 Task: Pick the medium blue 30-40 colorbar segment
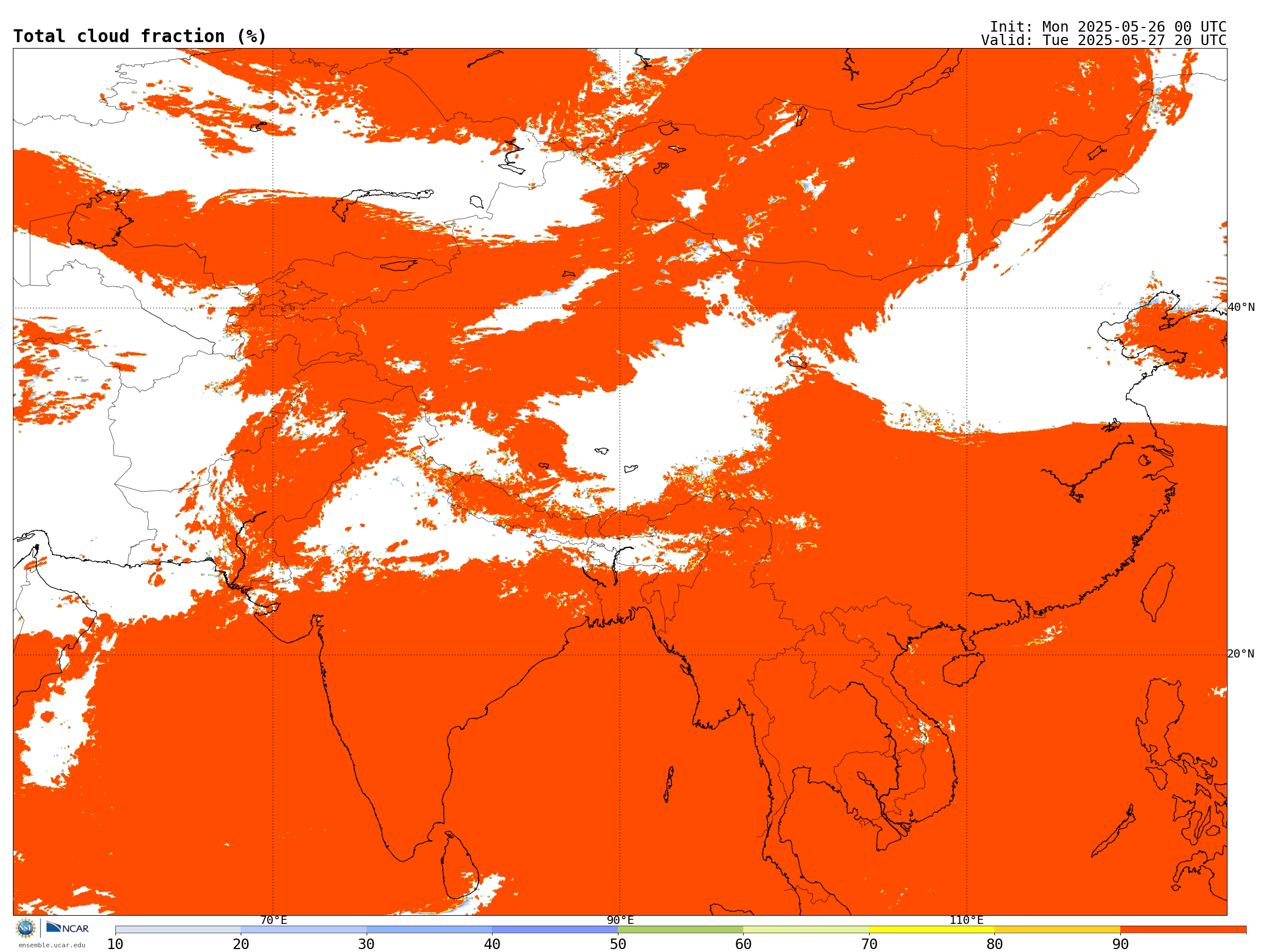coord(429,930)
